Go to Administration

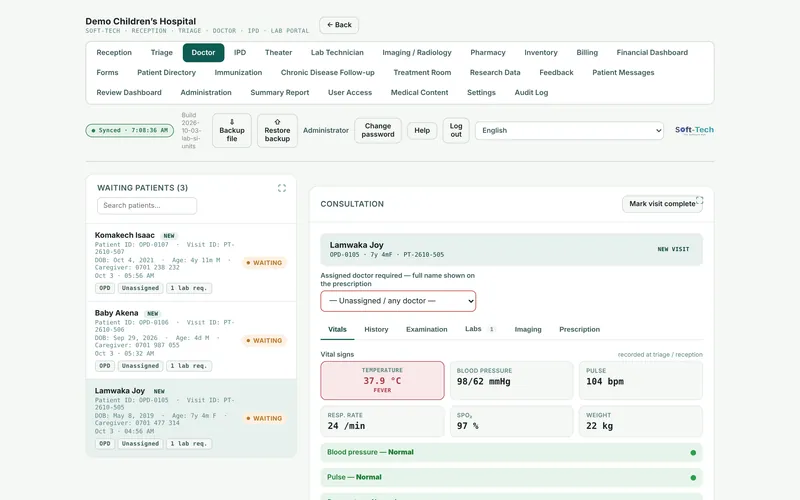tap(206, 92)
